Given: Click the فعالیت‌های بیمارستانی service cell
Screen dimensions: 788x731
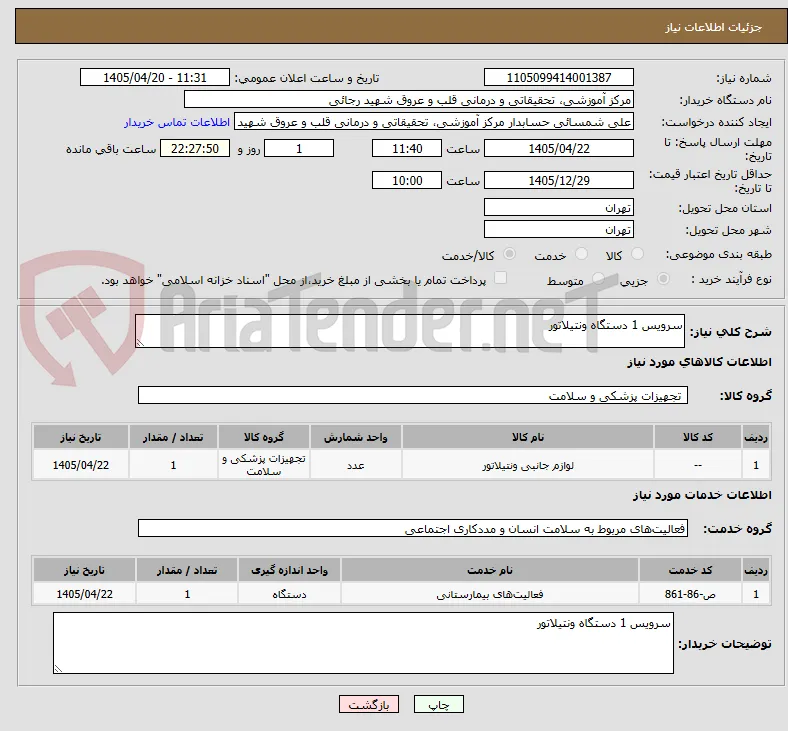Looking at the screenshot, I should (489, 594).
